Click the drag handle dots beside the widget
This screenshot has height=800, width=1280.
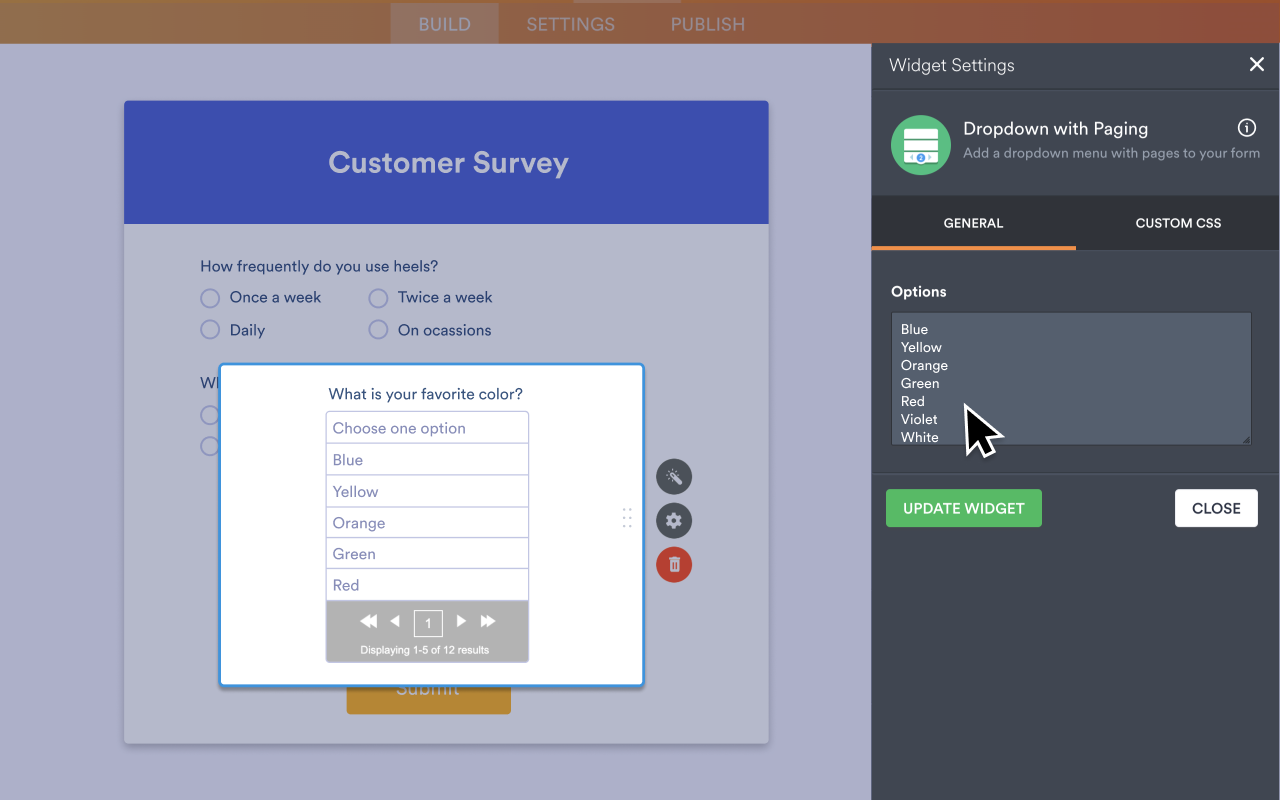(627, 518)
